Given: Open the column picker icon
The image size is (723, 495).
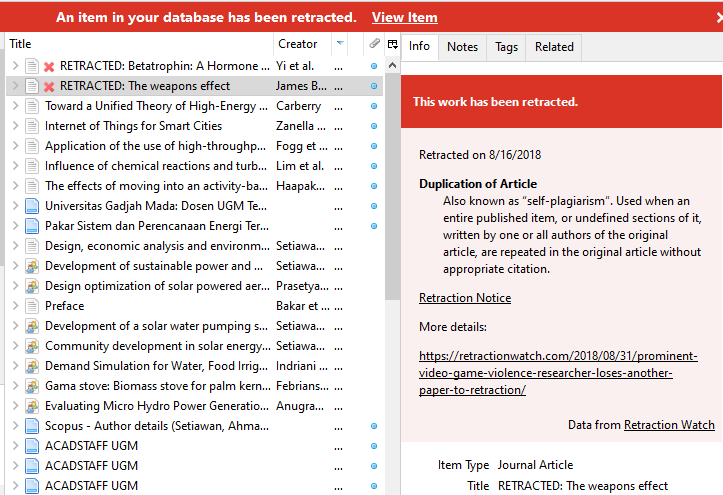Looking at the screenshot, I should click(392, 44).
